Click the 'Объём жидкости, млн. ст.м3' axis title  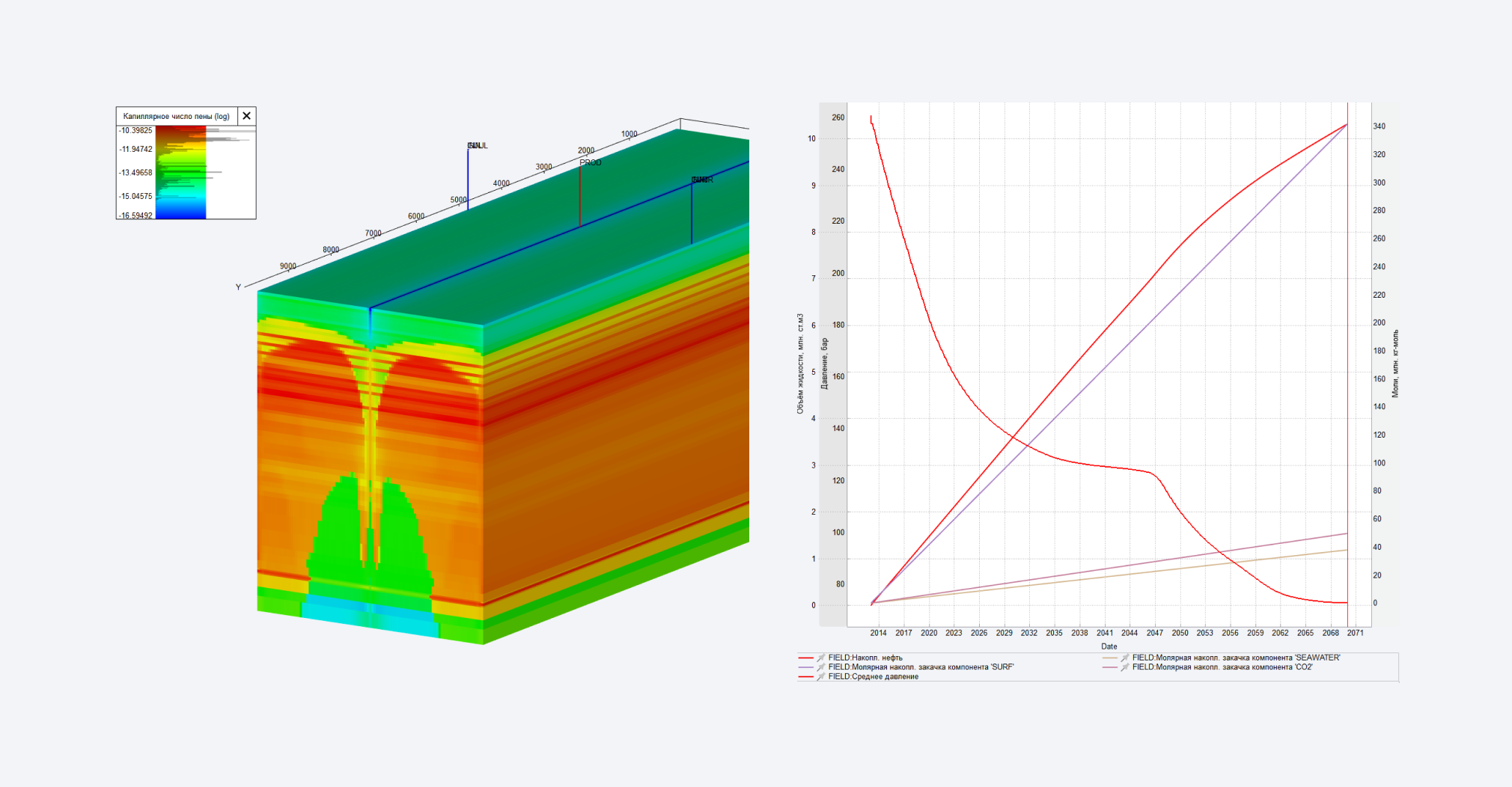pos(800,364)
